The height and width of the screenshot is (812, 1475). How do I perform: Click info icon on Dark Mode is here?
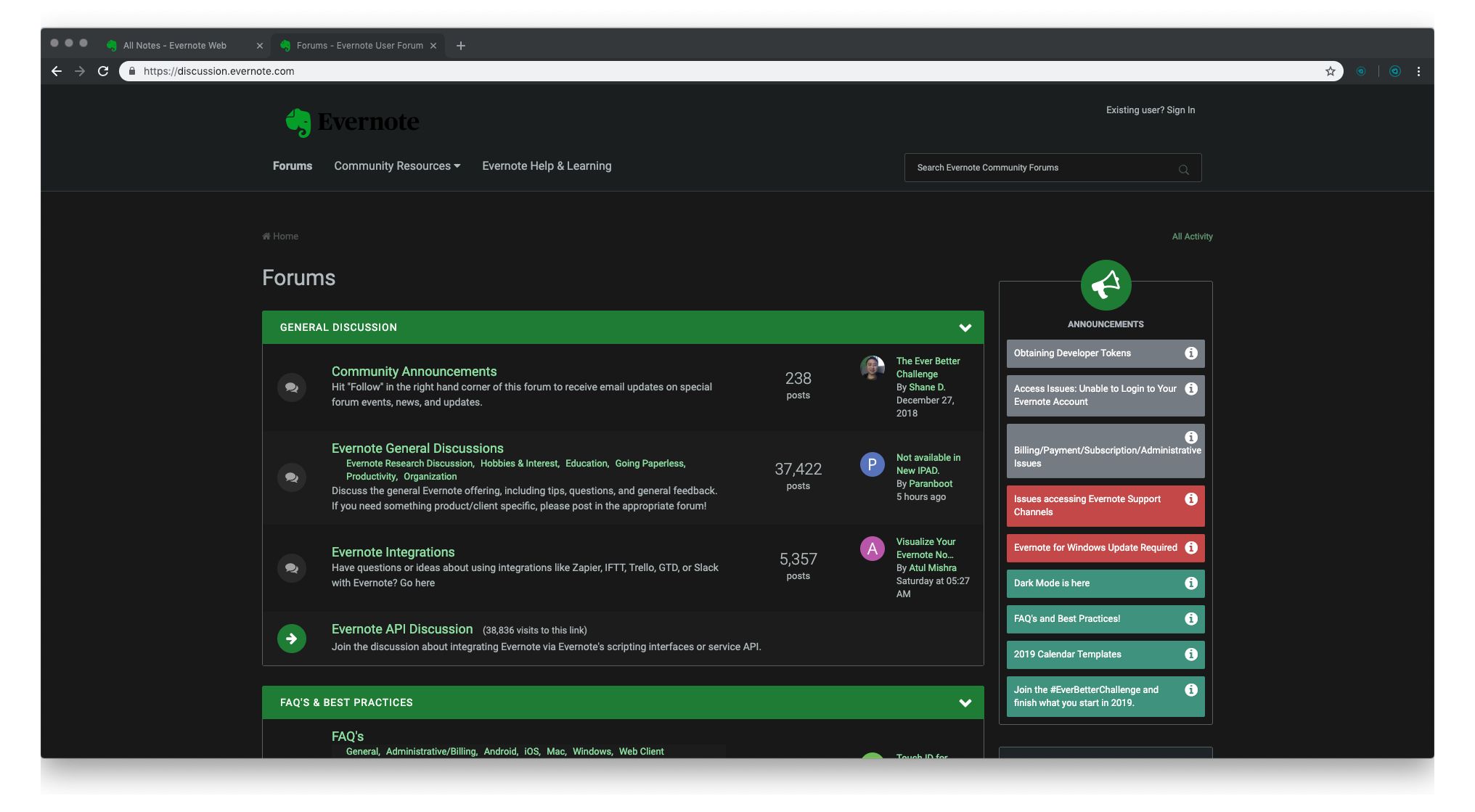coord(1191,583)
